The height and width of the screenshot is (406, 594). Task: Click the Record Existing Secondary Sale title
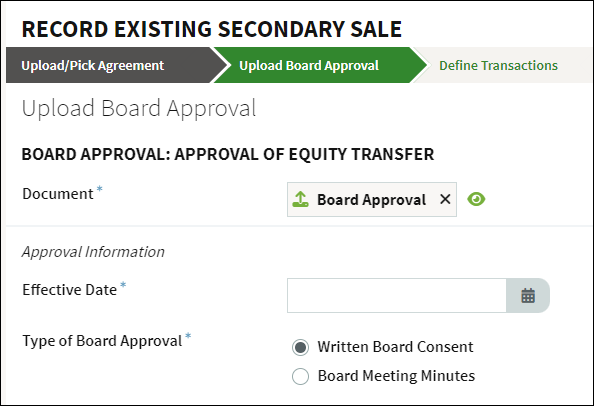[x=211, y=29]
